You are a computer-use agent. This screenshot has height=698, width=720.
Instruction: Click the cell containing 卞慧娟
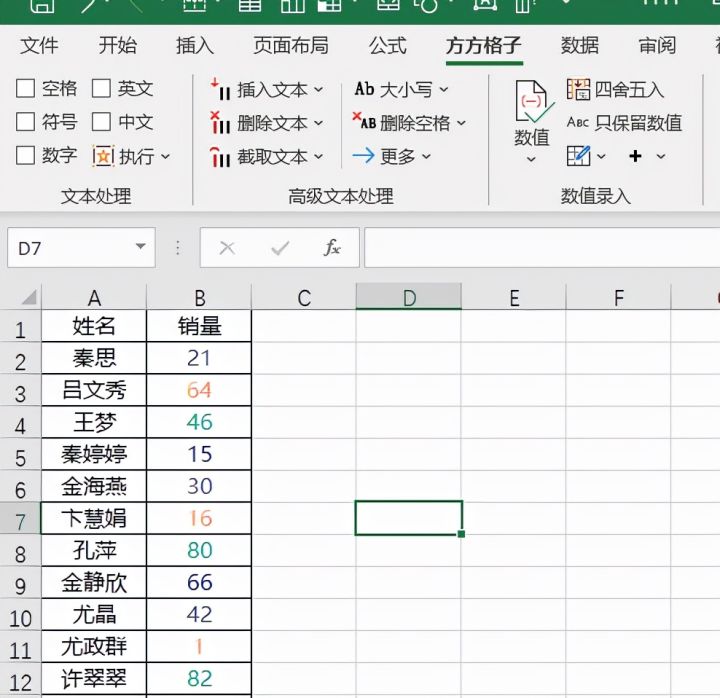pyautogui.click(x=94, y=518)
